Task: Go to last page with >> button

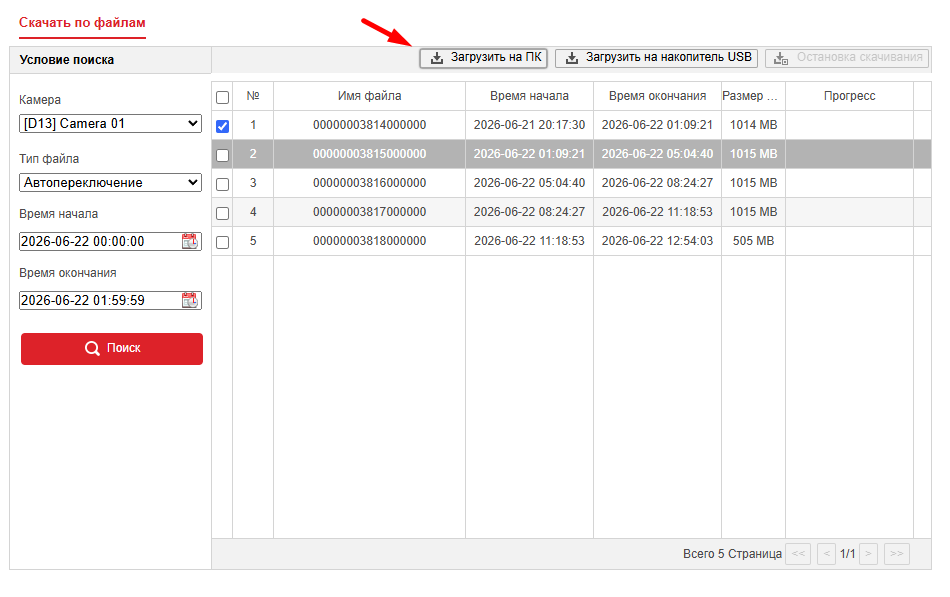Action: [x=897, y=554]
